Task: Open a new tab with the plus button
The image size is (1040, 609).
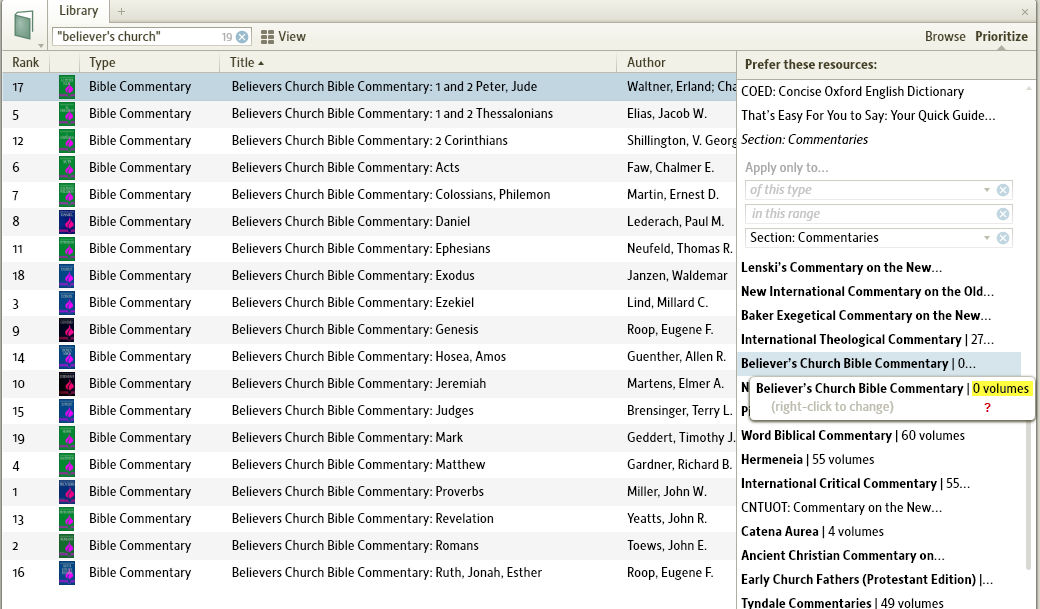Action: [x=121, y=11]
